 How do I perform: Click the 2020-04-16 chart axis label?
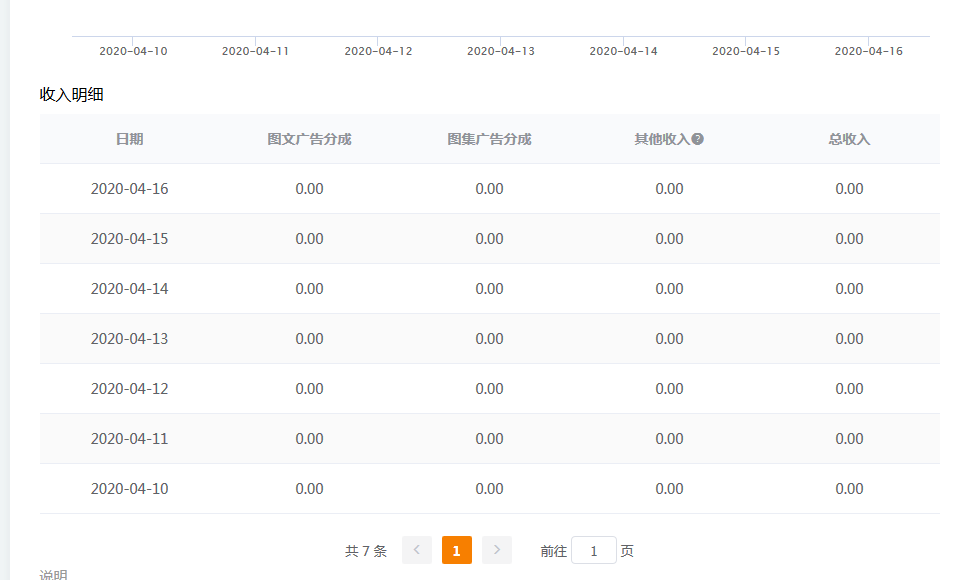[x=869, y=51]
